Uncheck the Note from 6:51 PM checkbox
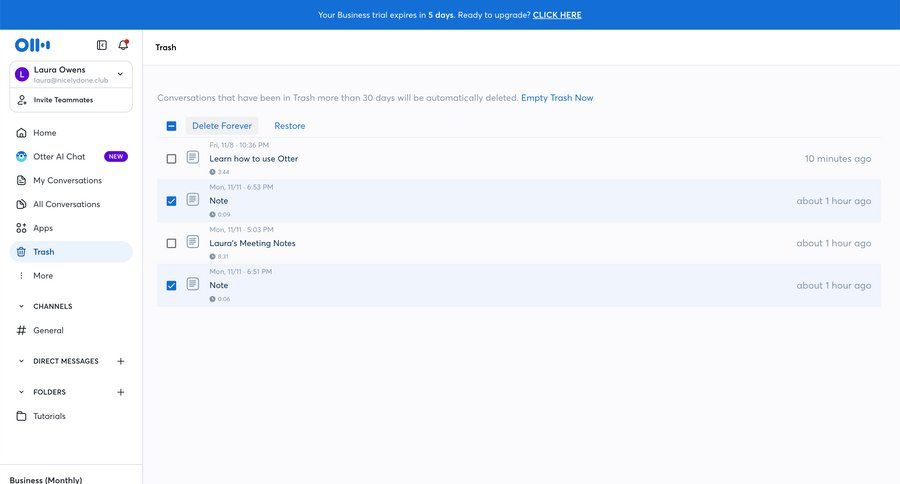900x484 pixels. (x=171, y=285)
